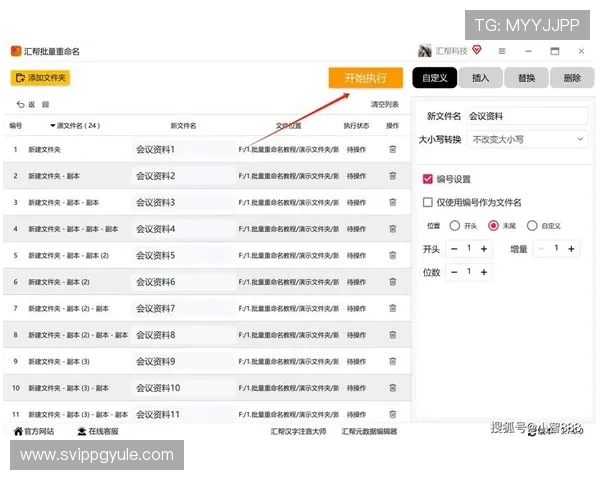Viewport: 600px width, 480px height.
Task: Select the 自定义 position radio button
Action: point(532,225)
